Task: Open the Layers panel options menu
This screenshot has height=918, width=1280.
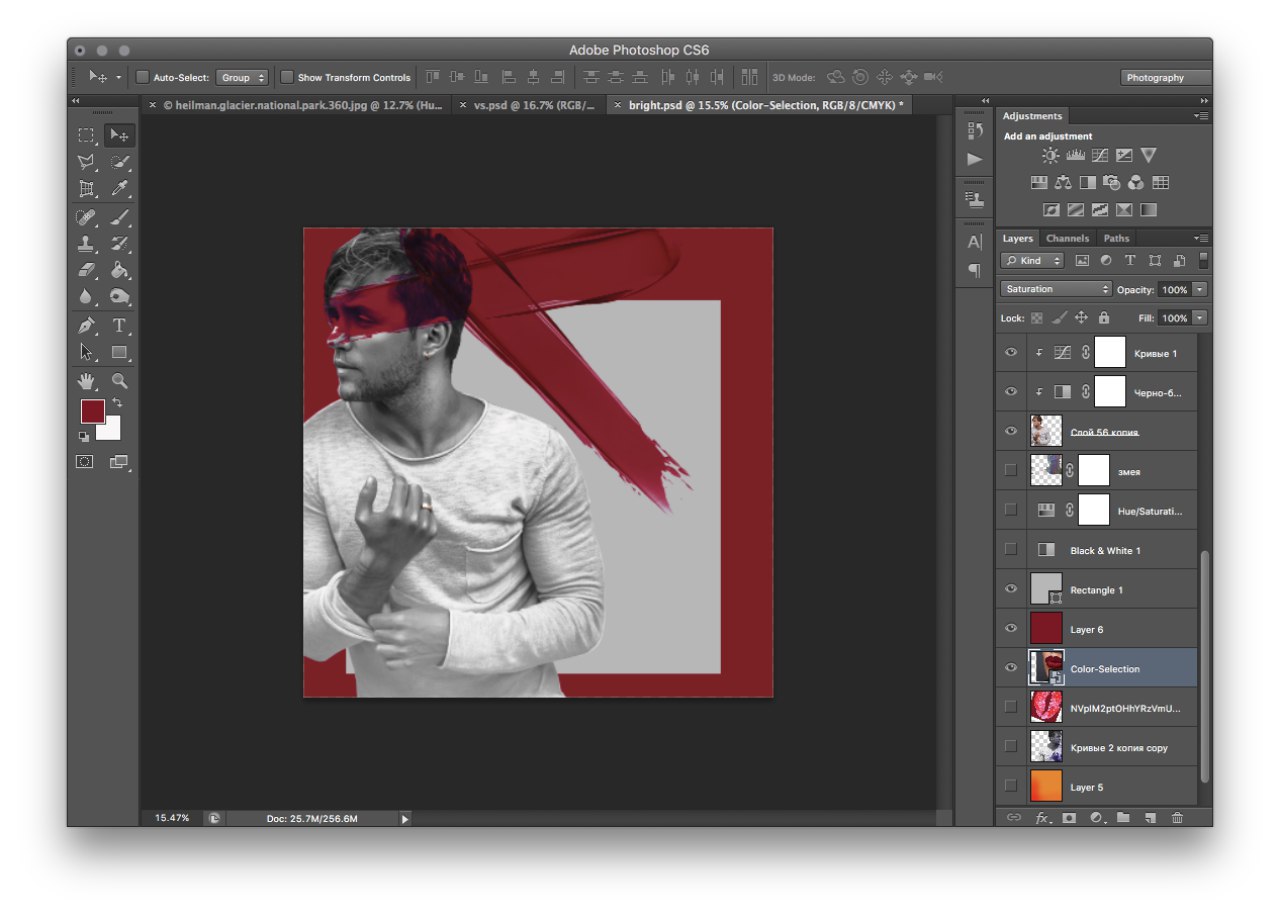Action: 1201,238
